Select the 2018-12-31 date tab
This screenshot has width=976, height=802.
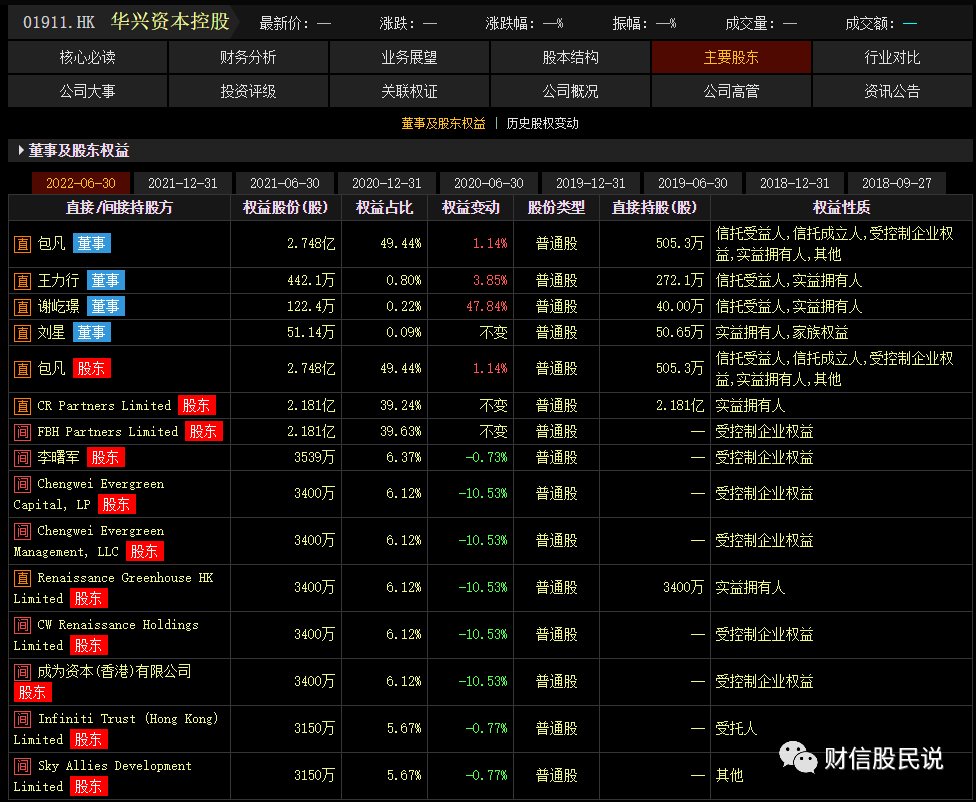pos(795,183)
